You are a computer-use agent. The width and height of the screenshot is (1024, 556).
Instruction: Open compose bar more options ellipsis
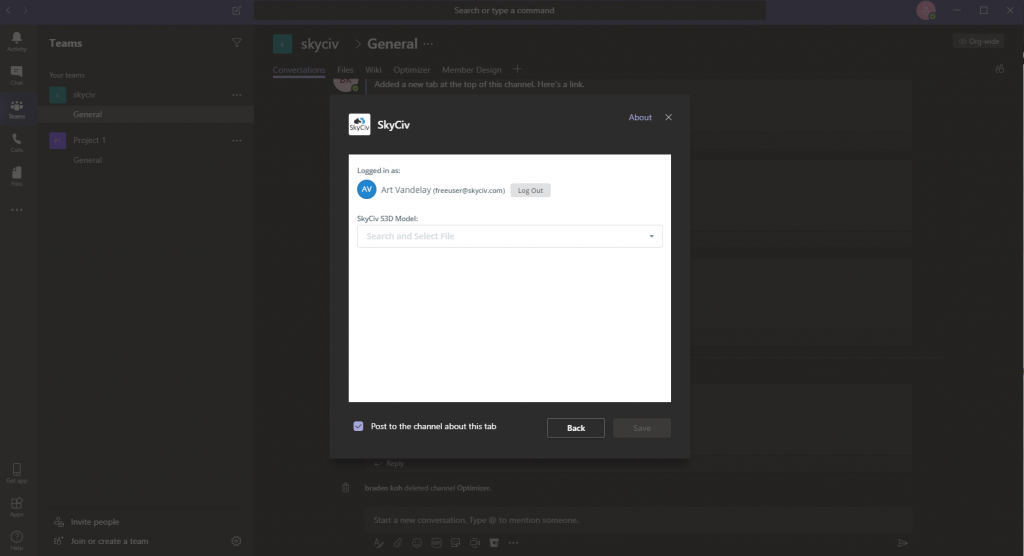(513, 543)
